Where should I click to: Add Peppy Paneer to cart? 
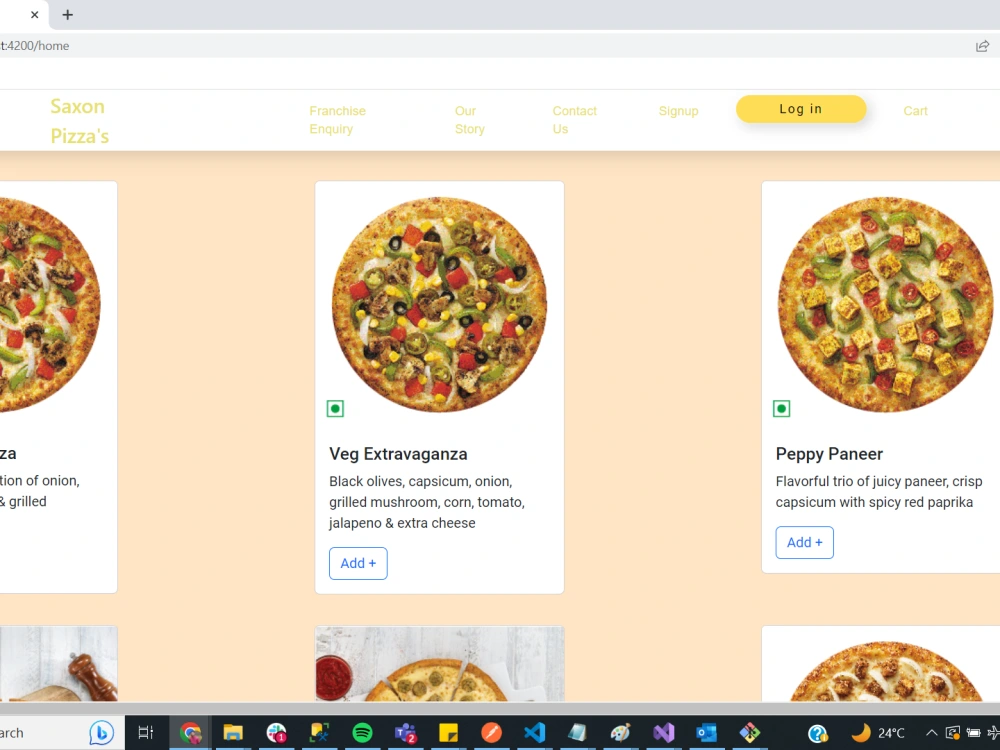coord(804,542)
